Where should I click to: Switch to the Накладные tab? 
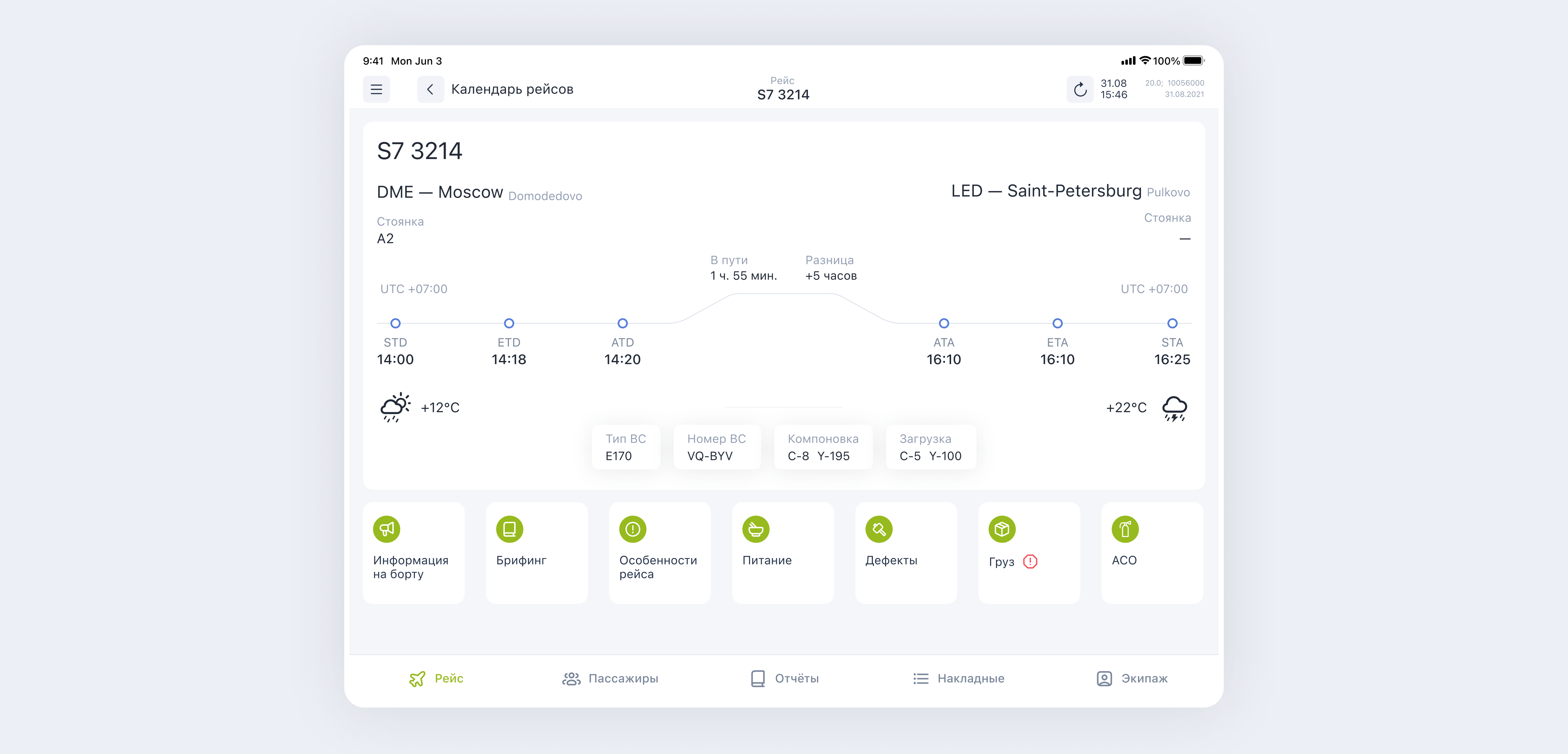959,679
